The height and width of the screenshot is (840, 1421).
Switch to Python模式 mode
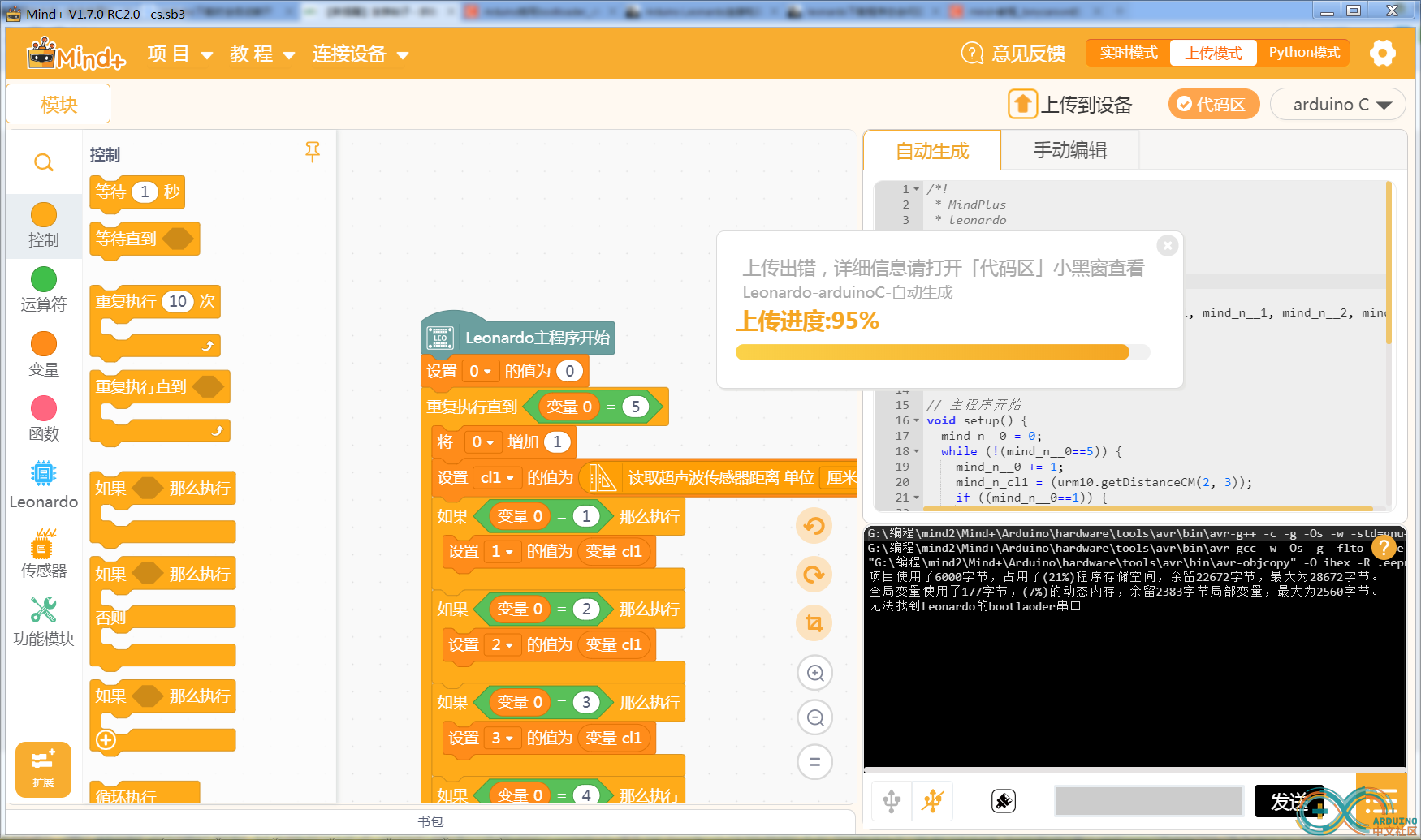tap(1304, 53)
